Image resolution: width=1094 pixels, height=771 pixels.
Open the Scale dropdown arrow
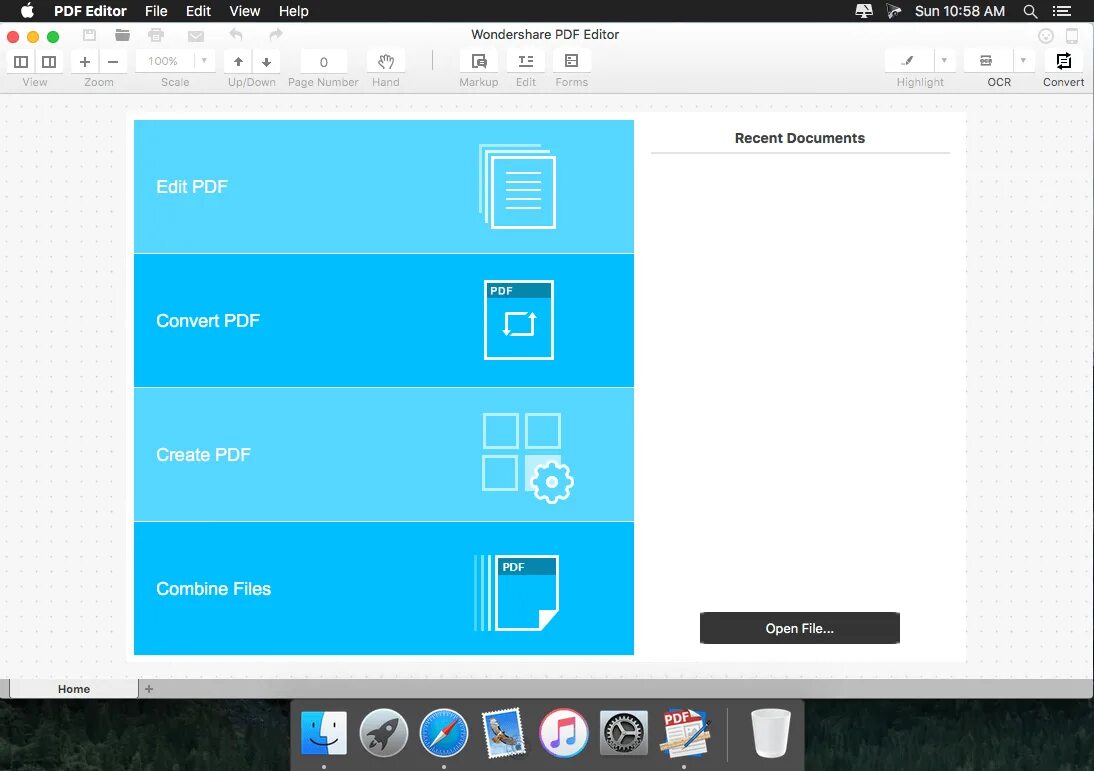204,61
